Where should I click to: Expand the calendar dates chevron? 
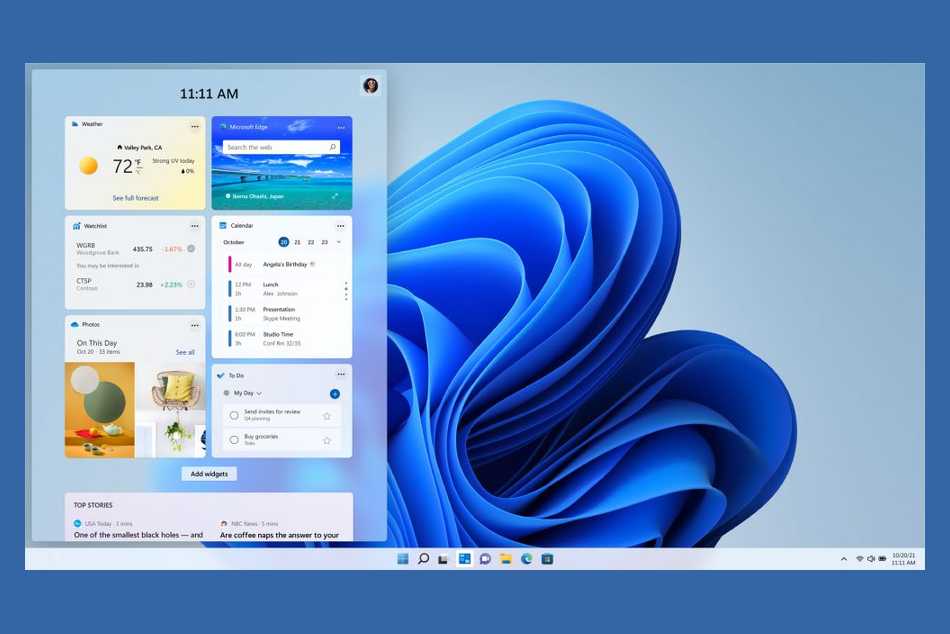pos(338,242)
